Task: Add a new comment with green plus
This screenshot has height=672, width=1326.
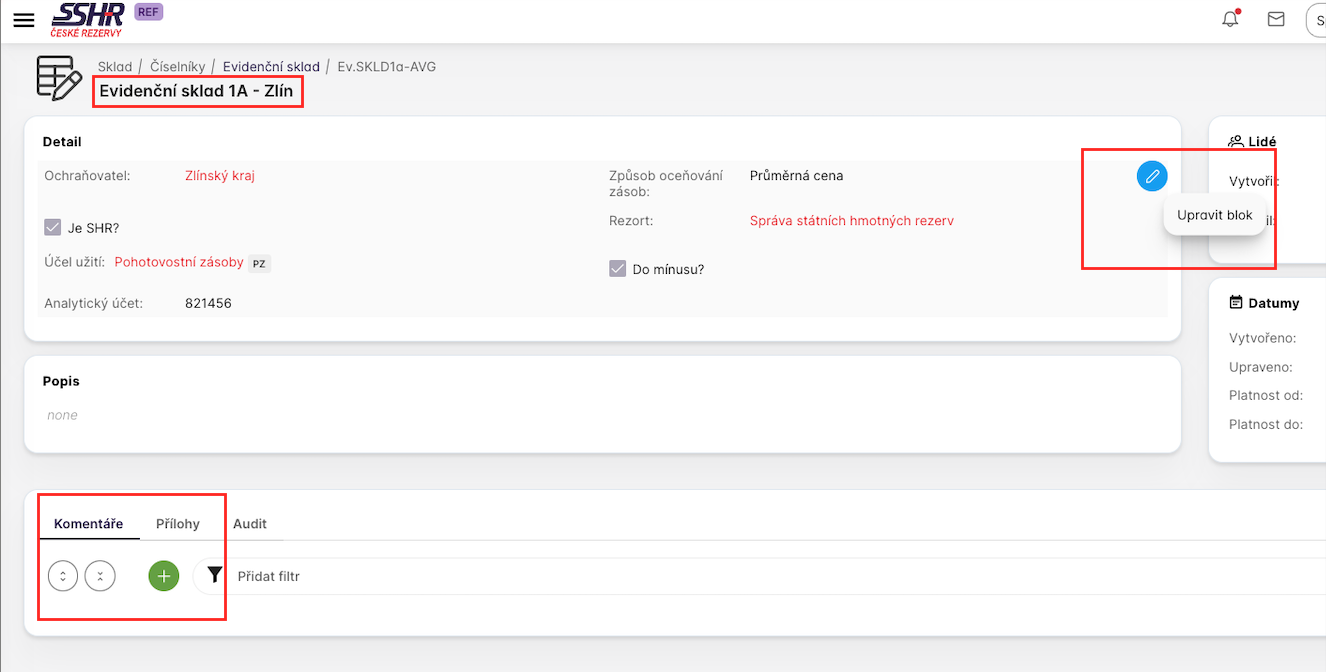Action: tap(164, 575)
